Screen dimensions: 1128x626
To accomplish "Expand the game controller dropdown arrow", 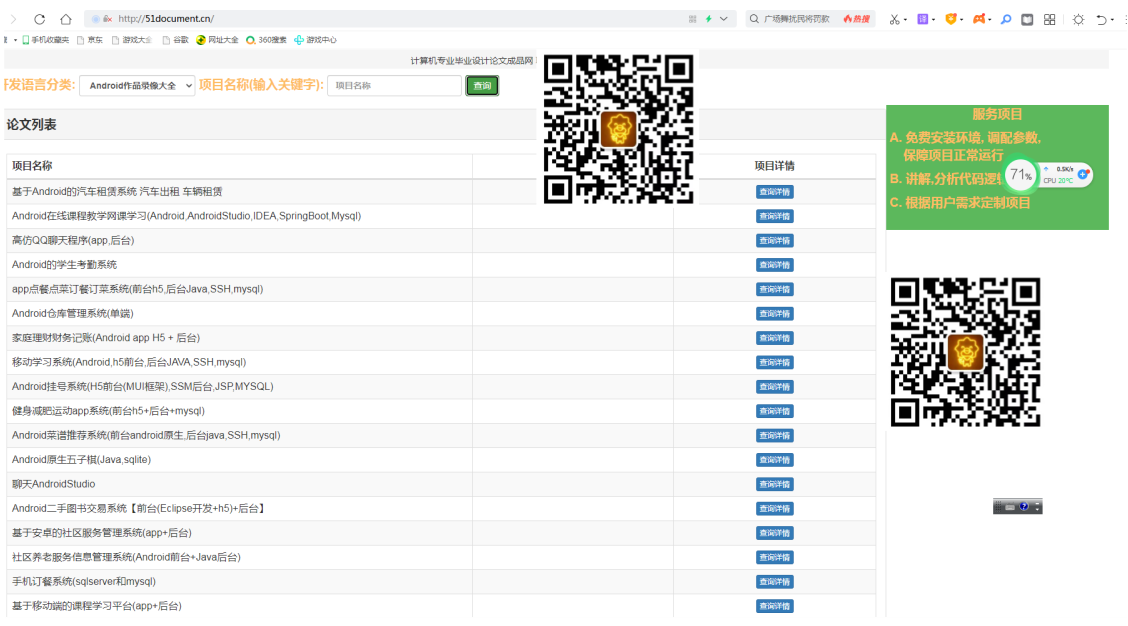I will [990, 20].
